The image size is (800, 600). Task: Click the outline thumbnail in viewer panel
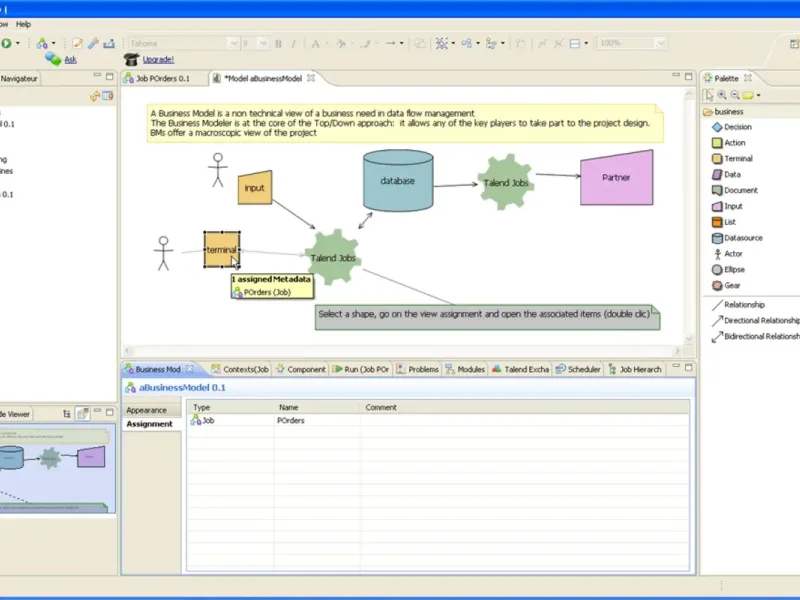click(56, 468)
